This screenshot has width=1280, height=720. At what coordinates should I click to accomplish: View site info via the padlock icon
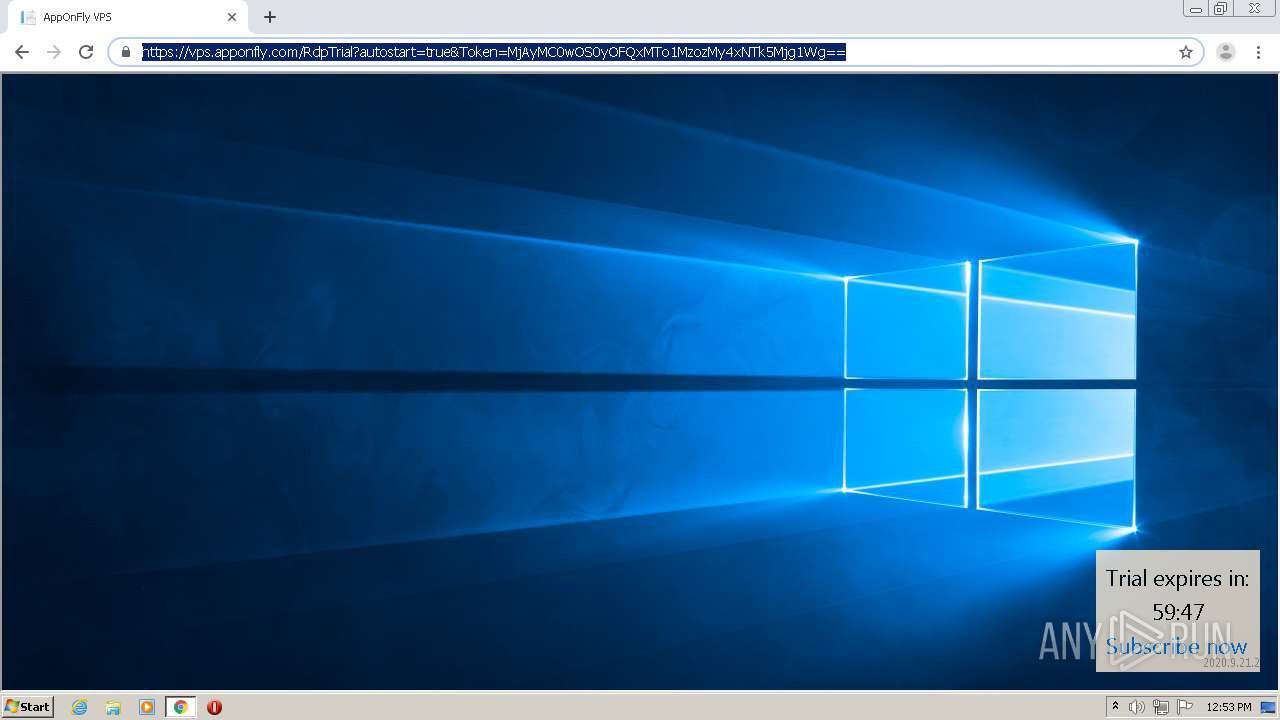126,52
